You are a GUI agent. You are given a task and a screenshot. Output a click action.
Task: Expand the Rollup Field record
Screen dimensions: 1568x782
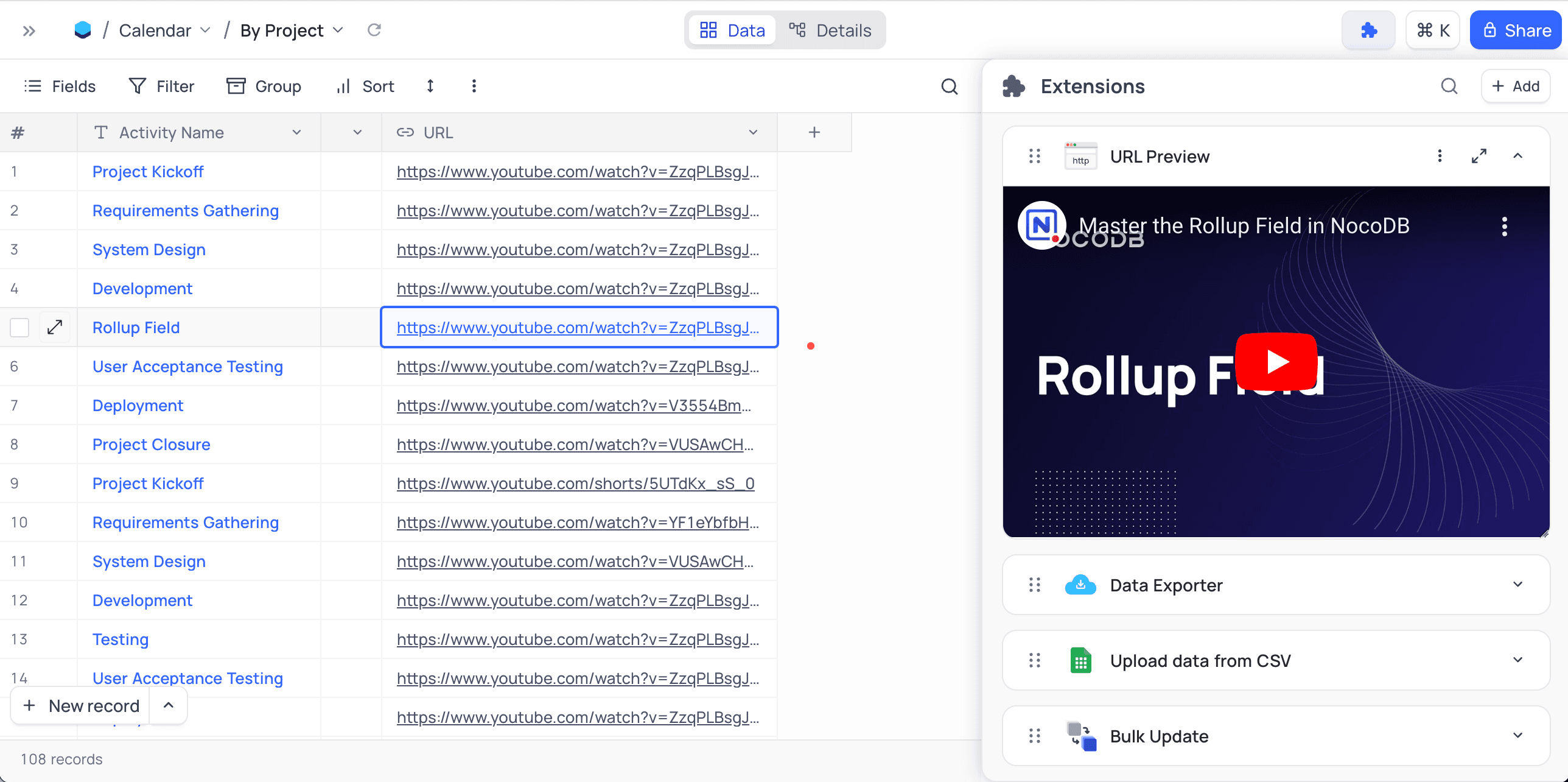[x=54, y=327]
